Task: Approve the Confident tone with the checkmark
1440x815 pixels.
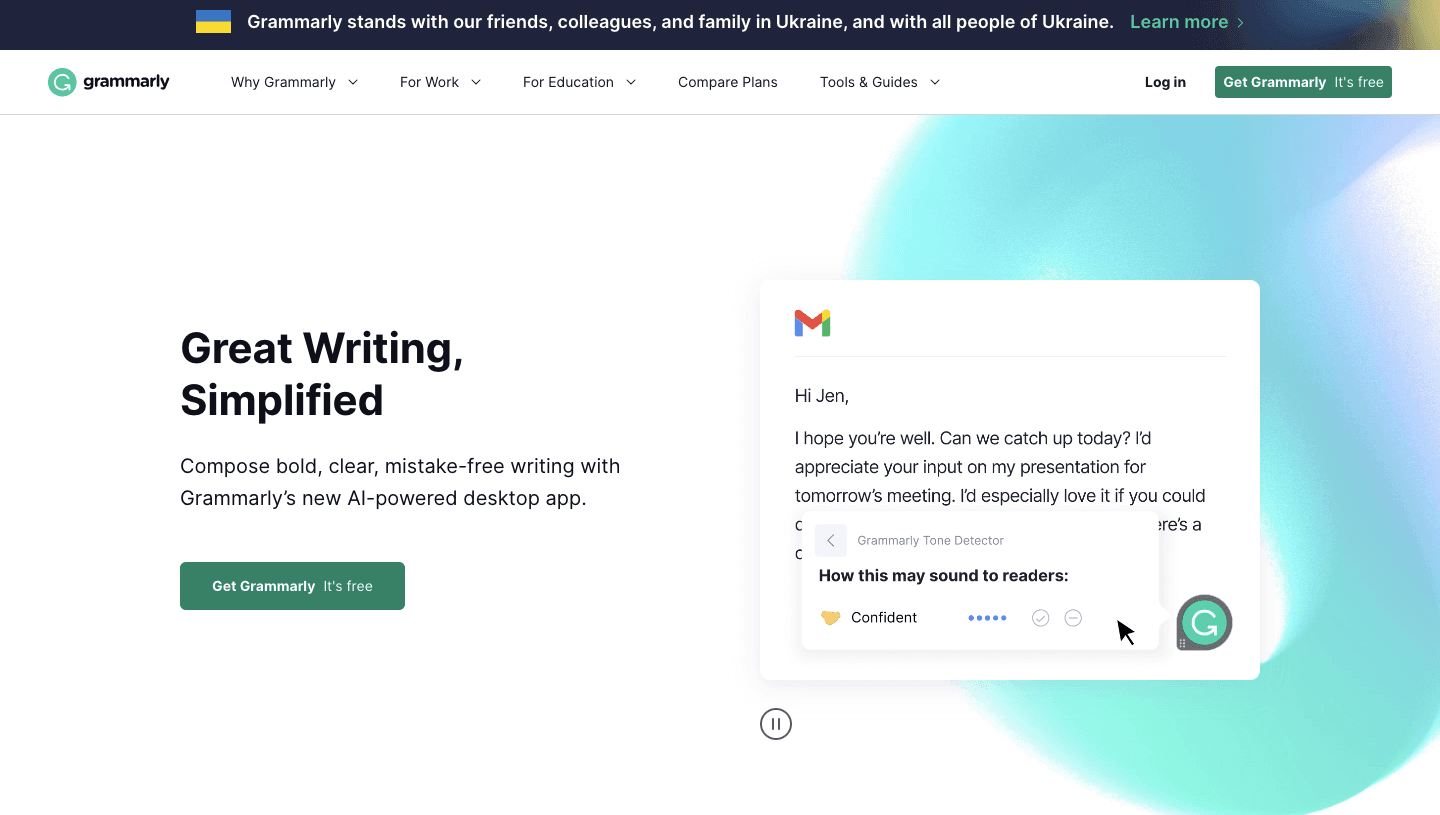Action: pyautogui.click(x=1040, y=617)
